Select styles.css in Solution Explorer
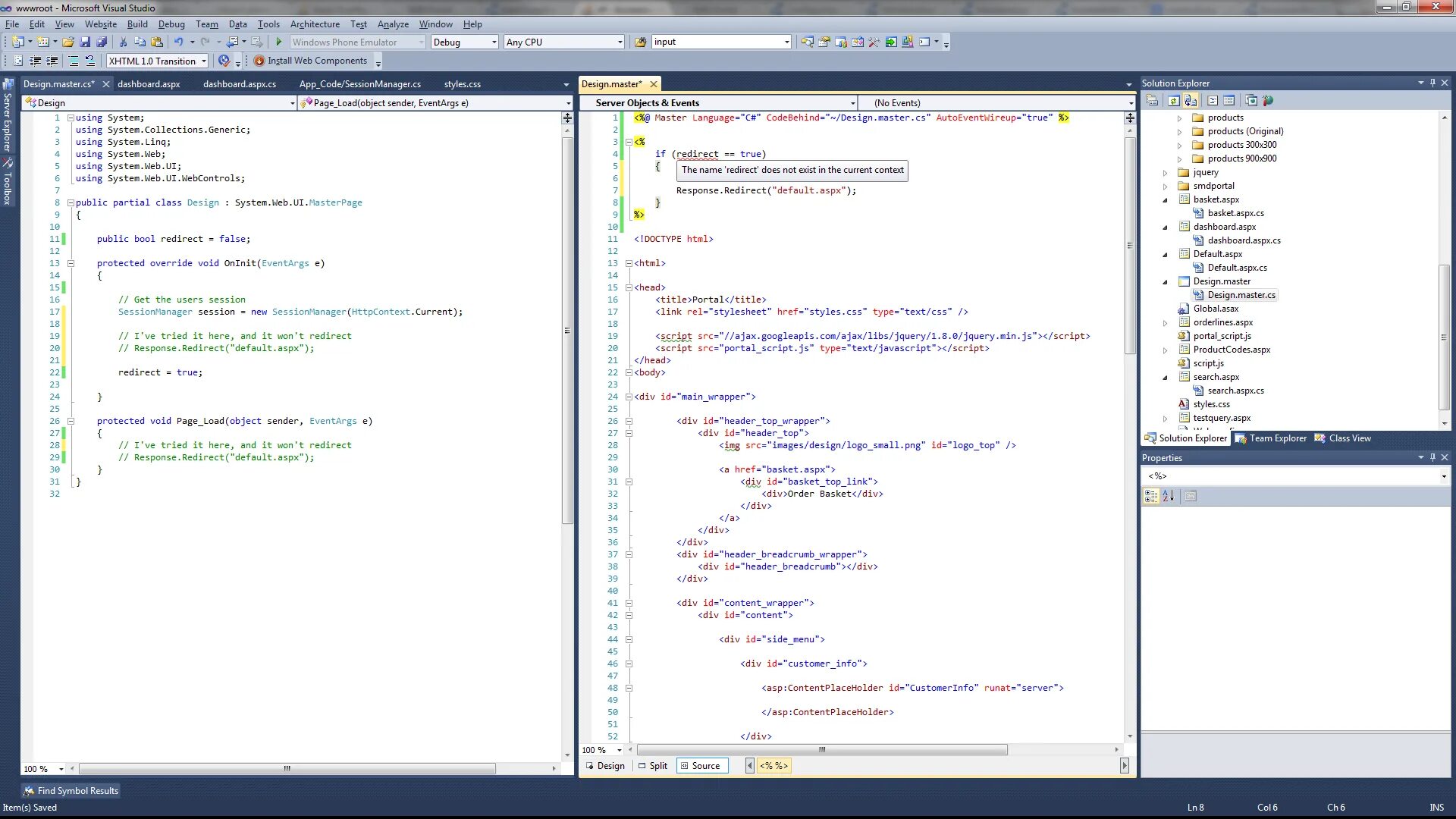 click(1211, 404)
